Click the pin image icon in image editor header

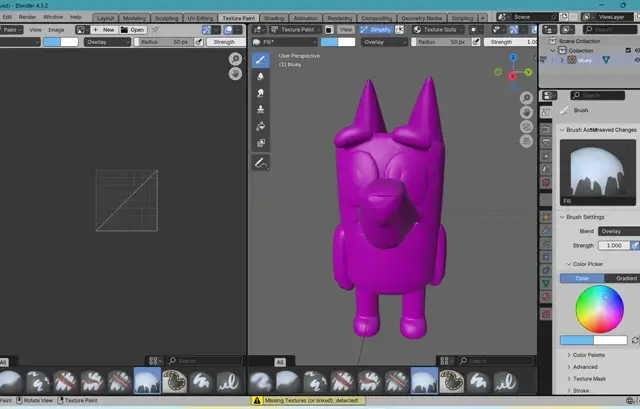(155, 30)
